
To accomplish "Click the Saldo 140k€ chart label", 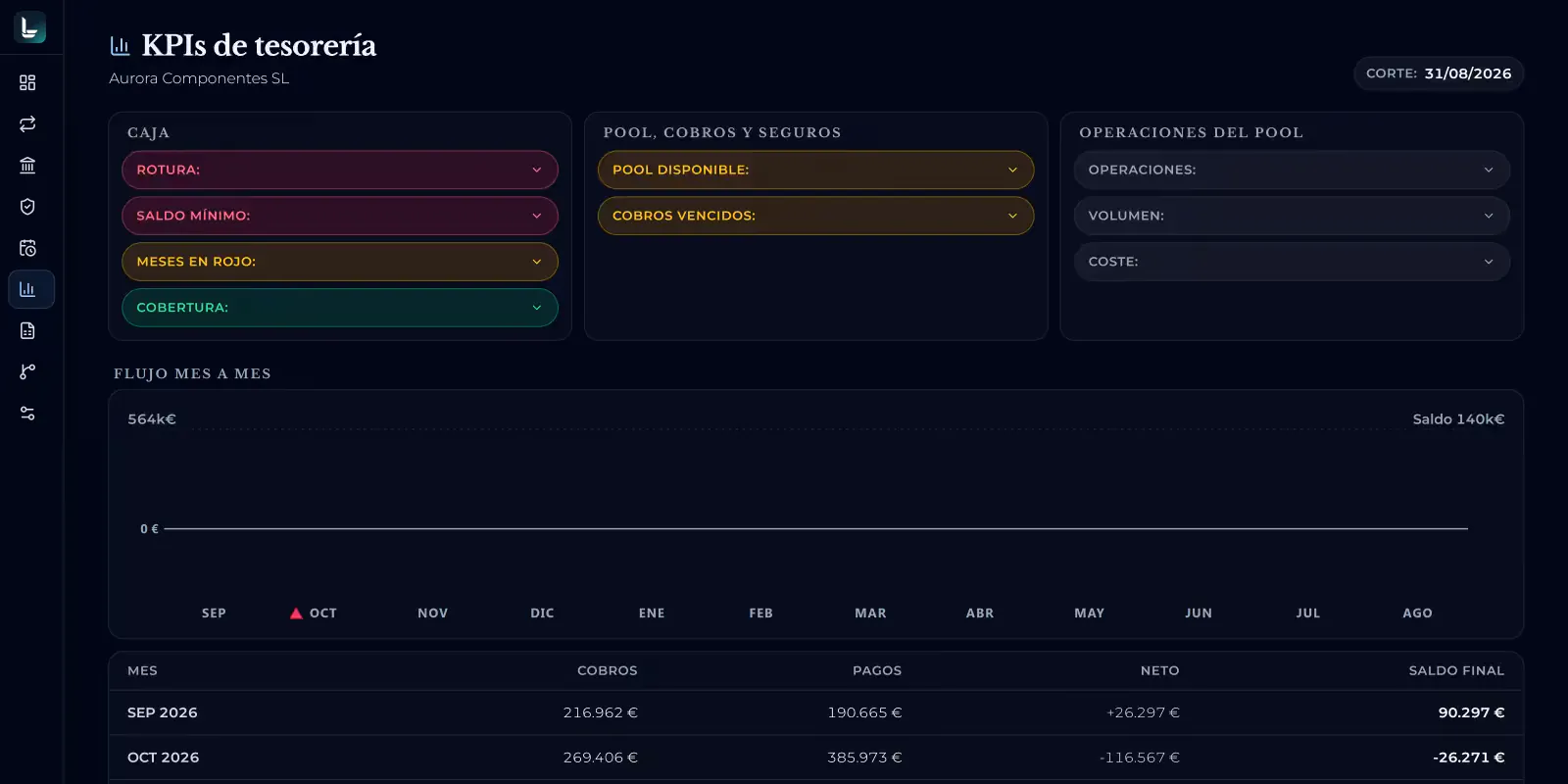I will [x=1458, y=419].
